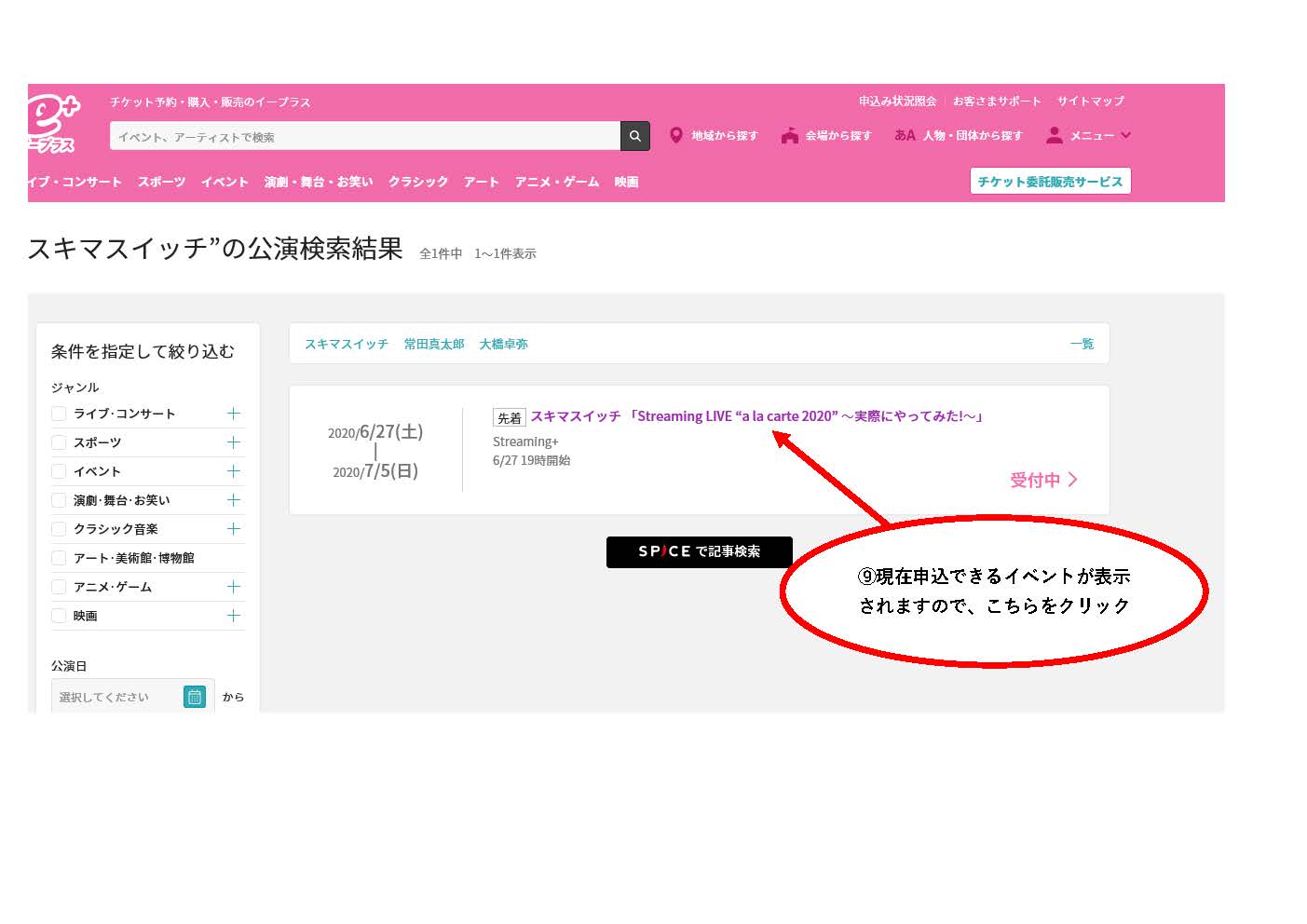Expand the アニメ・ゲーム plus sign
The width and height of the screenshot is (1307, 924).
pyautogui.click(x=234, y=587)
